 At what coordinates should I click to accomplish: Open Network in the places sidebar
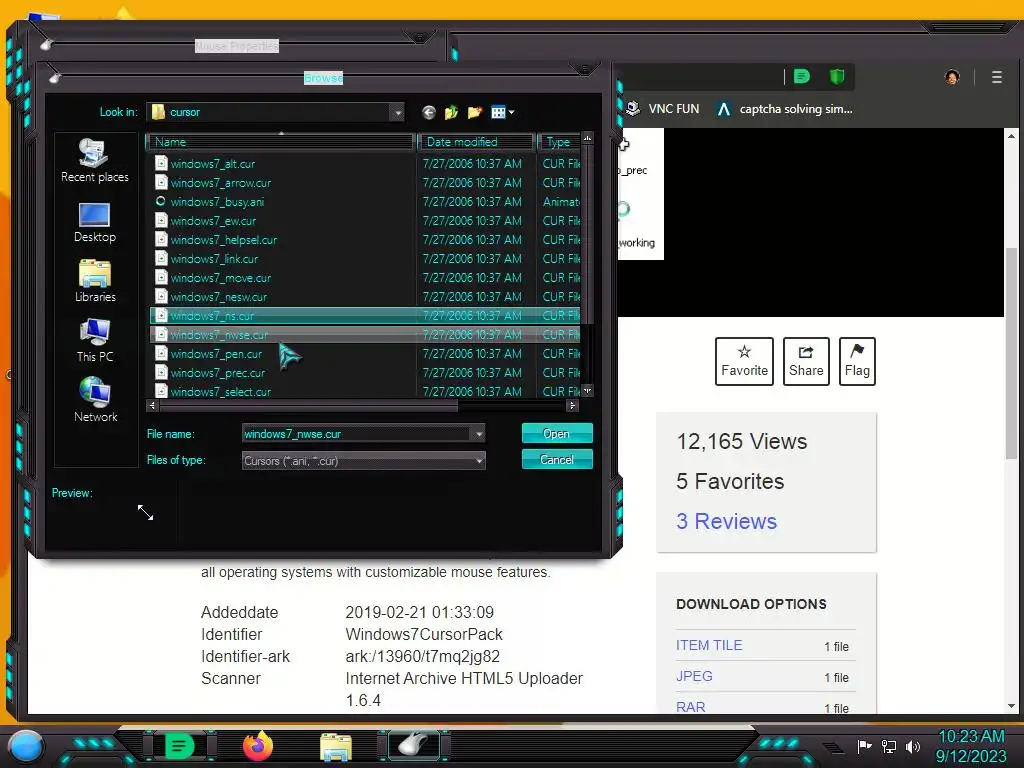95,400
